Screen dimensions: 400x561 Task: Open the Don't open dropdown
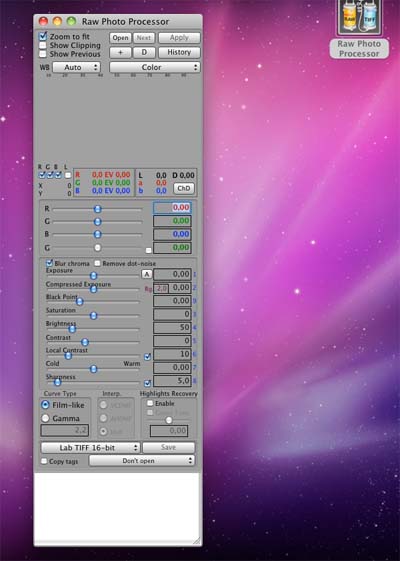coord(142,461)
